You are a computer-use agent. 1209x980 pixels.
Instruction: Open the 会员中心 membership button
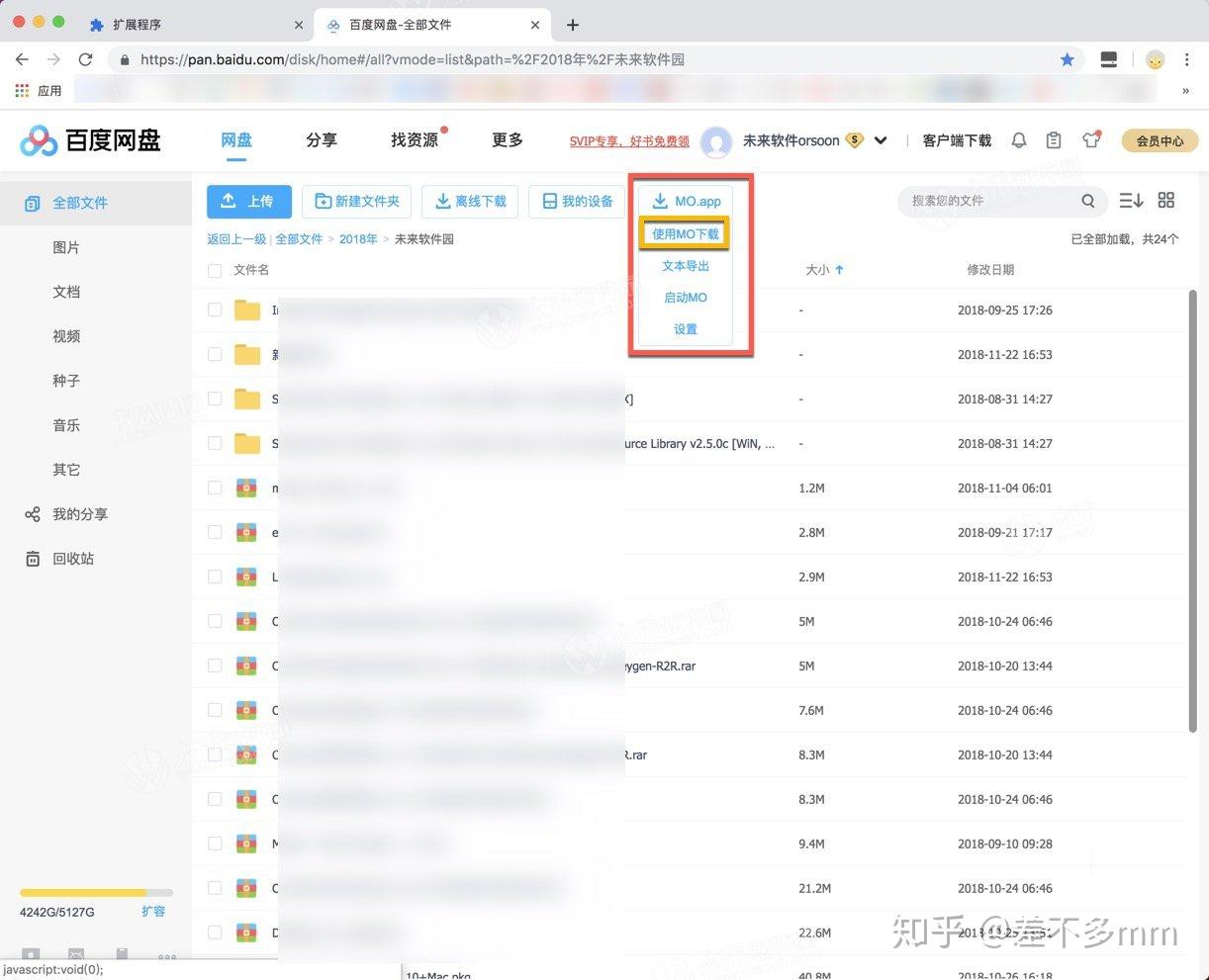coord(1159,140)
